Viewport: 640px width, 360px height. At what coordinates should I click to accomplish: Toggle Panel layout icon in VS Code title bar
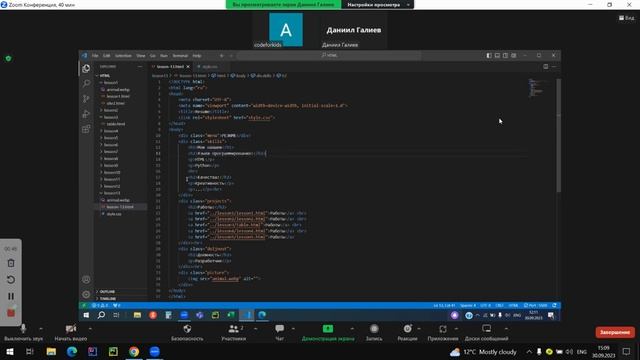[497, 56]
